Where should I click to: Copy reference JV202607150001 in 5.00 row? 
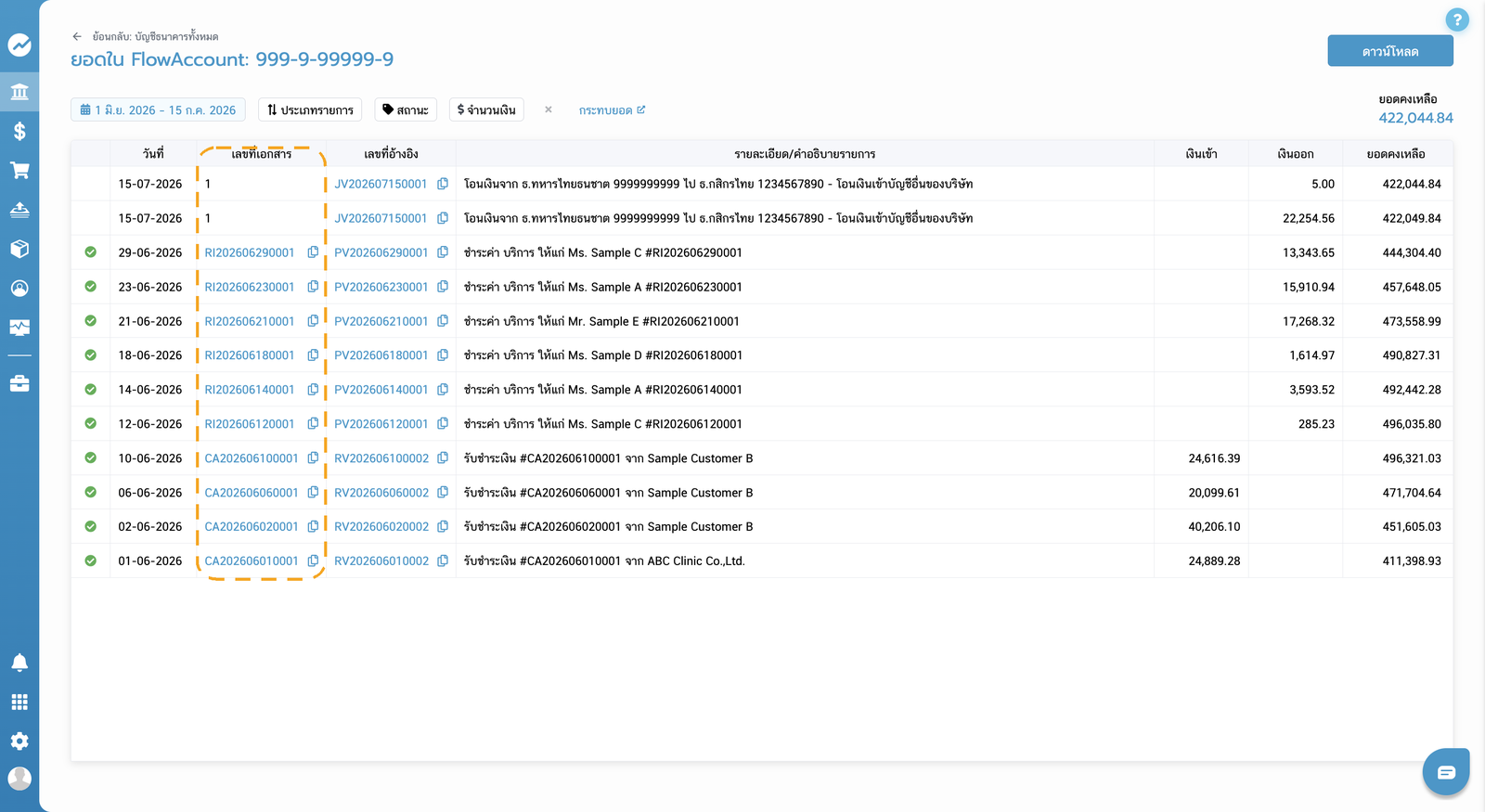coord(443,184)
